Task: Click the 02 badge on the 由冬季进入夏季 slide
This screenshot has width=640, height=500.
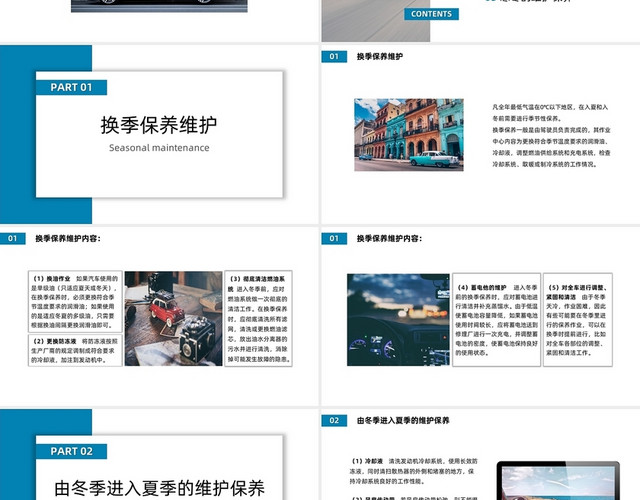Action: tap(334, 420)
